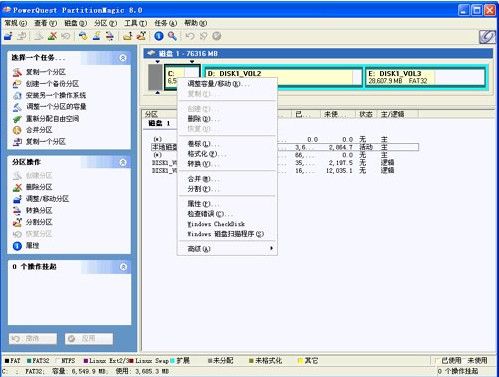Open the 工具 menu in the menu bar
This screenshot has width=499, height=377.
click(135, 23)
